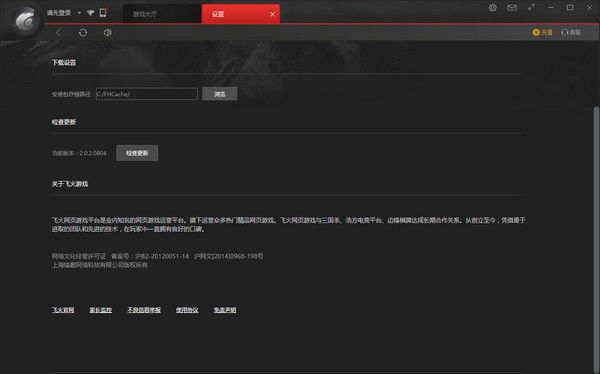
Task: Click the 关于飞火游戏 section heading
Action: click(70, 184)
